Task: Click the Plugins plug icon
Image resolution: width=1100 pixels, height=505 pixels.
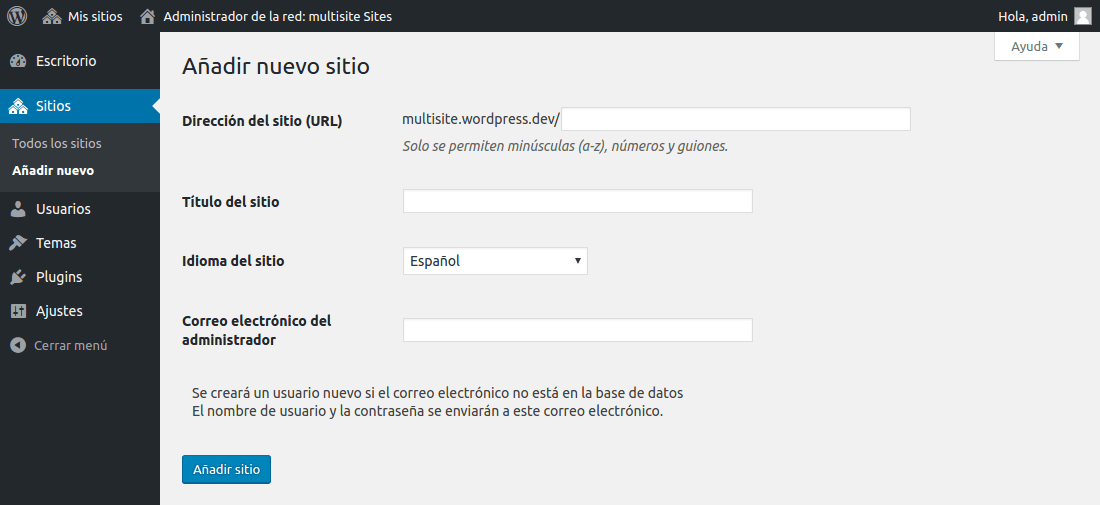Action: pyautogui.click(x=18, y=277)
